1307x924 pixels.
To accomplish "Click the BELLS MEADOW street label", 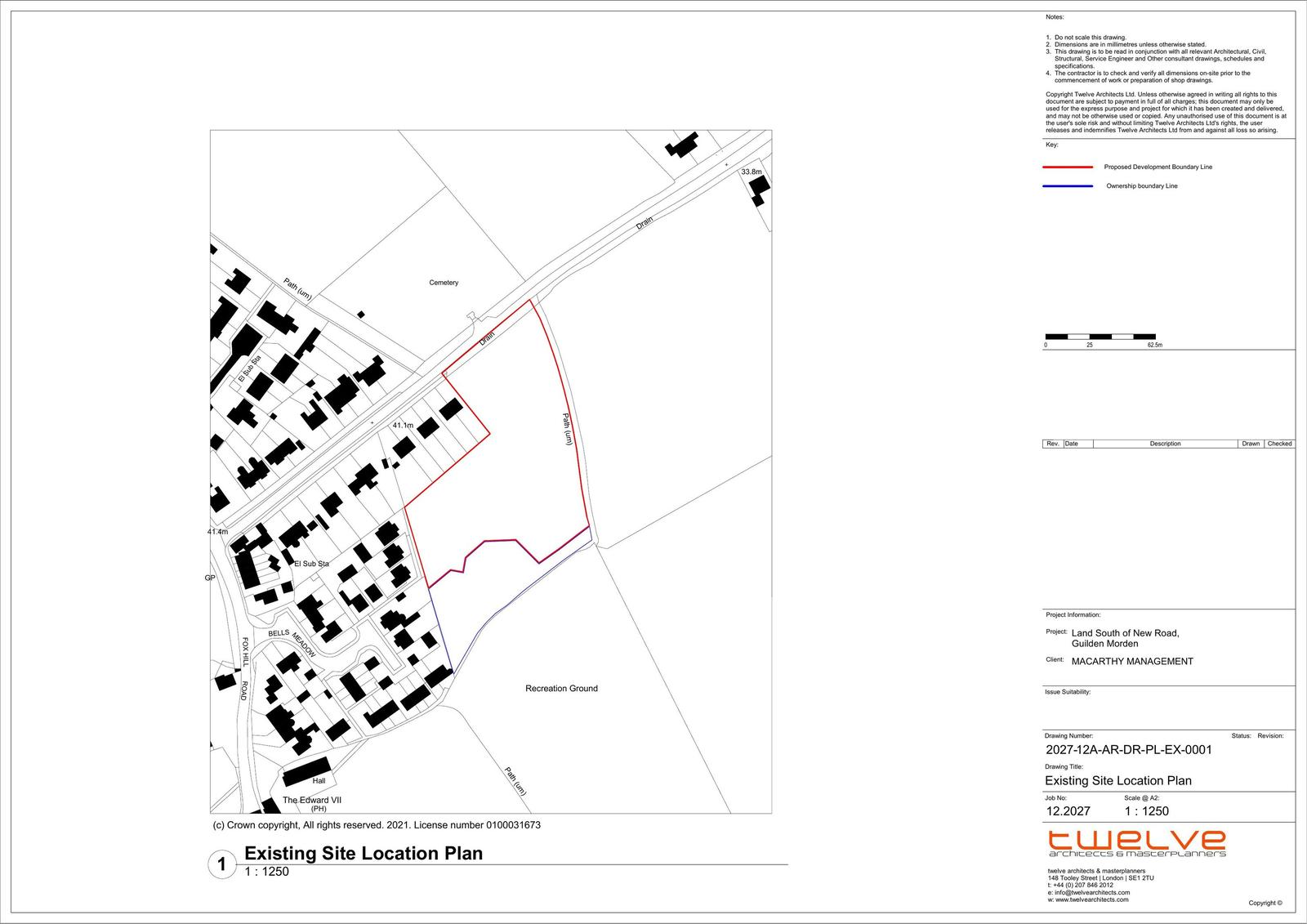I will pyautogui.click(x=292, y=639).
